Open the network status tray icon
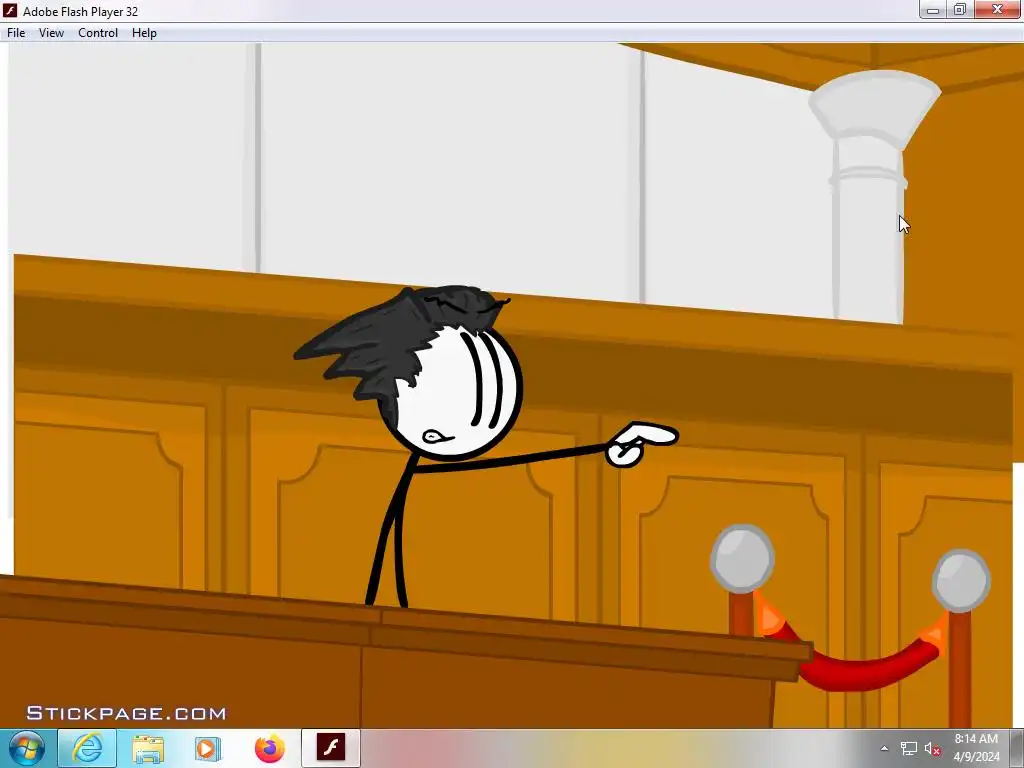The image size is (1024, 768). coord(908,748)
